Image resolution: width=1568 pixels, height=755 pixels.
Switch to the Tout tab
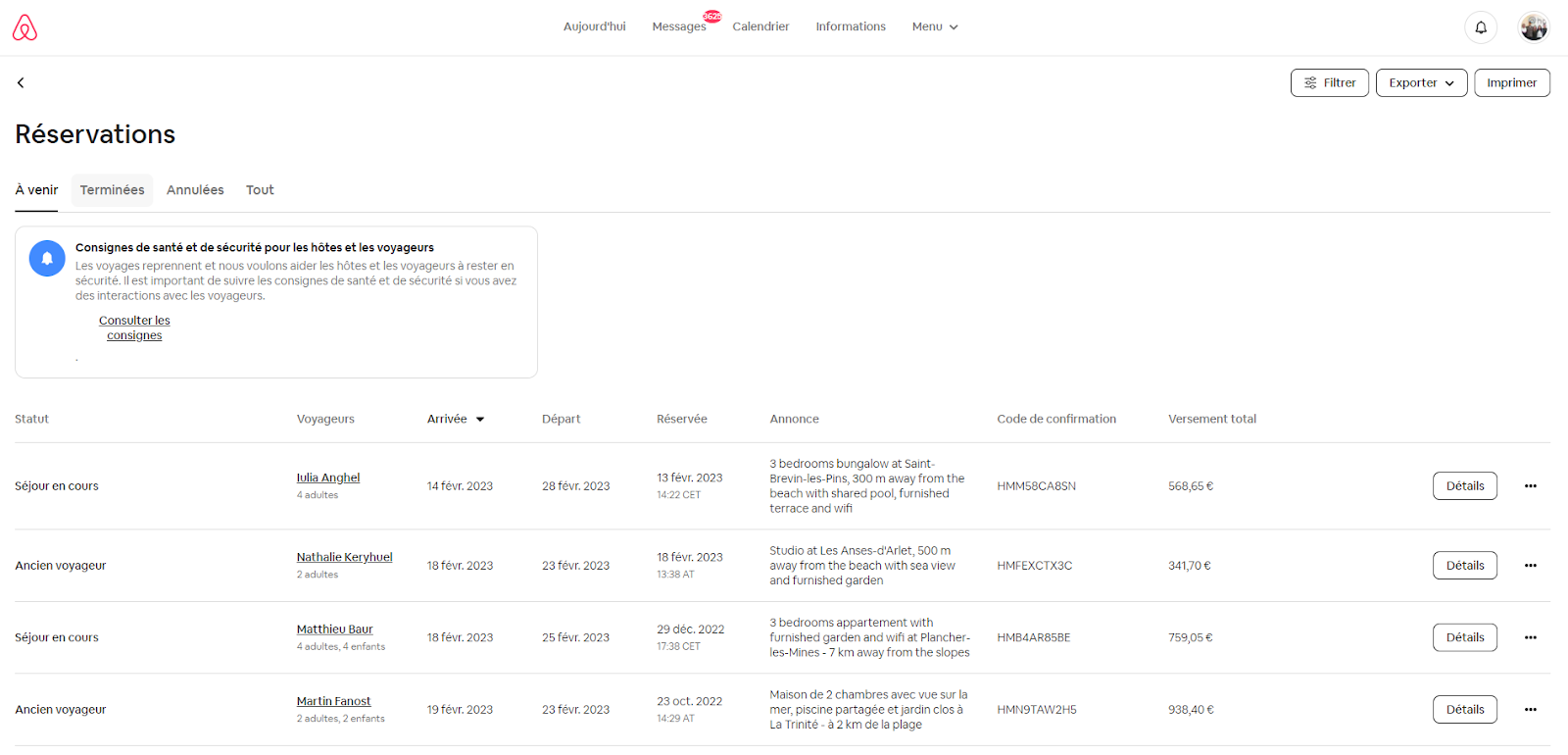tap(260, 190)
